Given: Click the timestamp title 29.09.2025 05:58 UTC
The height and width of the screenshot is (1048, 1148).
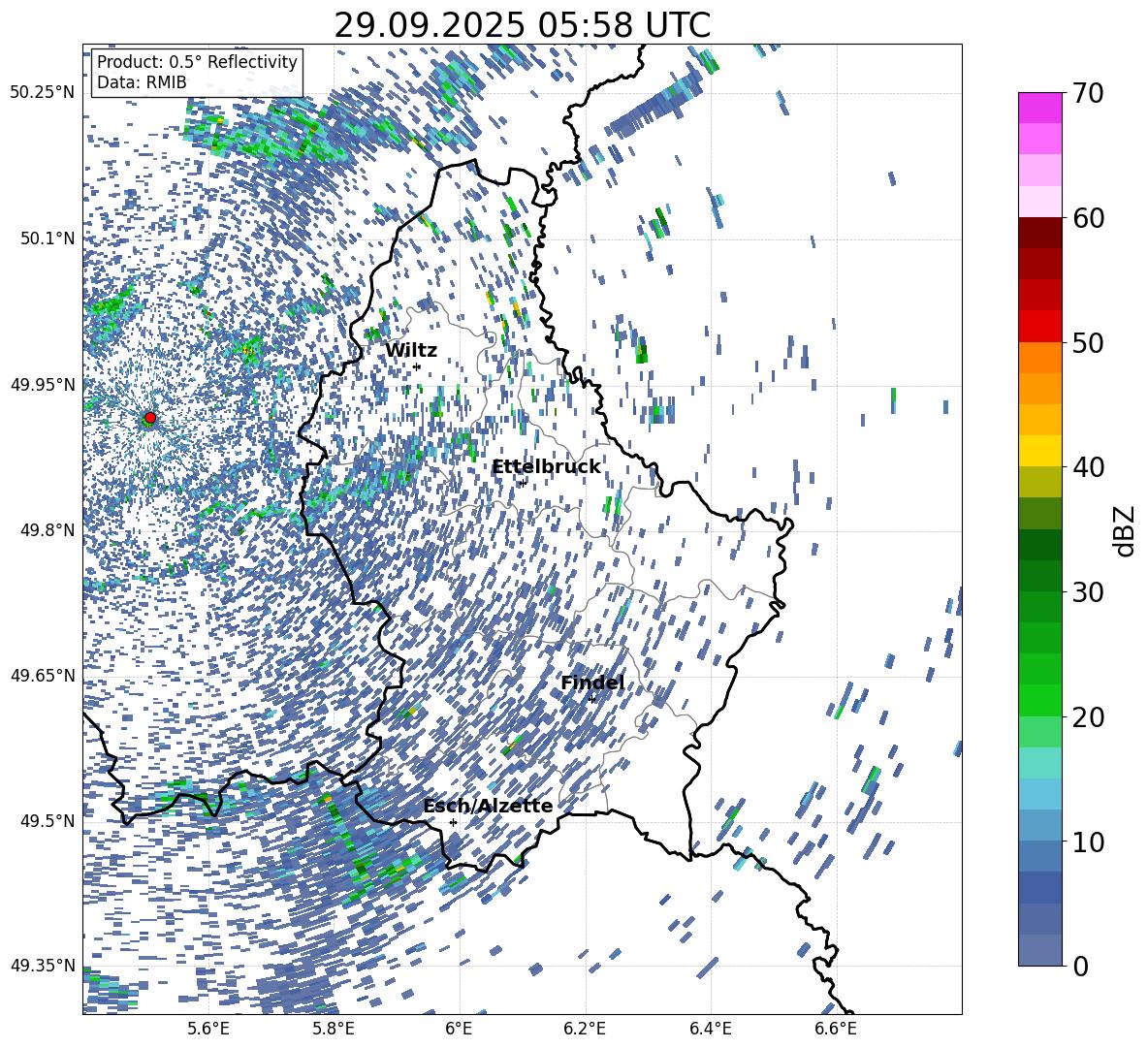Looking at the screenshot, I should (x=522, y=25).
